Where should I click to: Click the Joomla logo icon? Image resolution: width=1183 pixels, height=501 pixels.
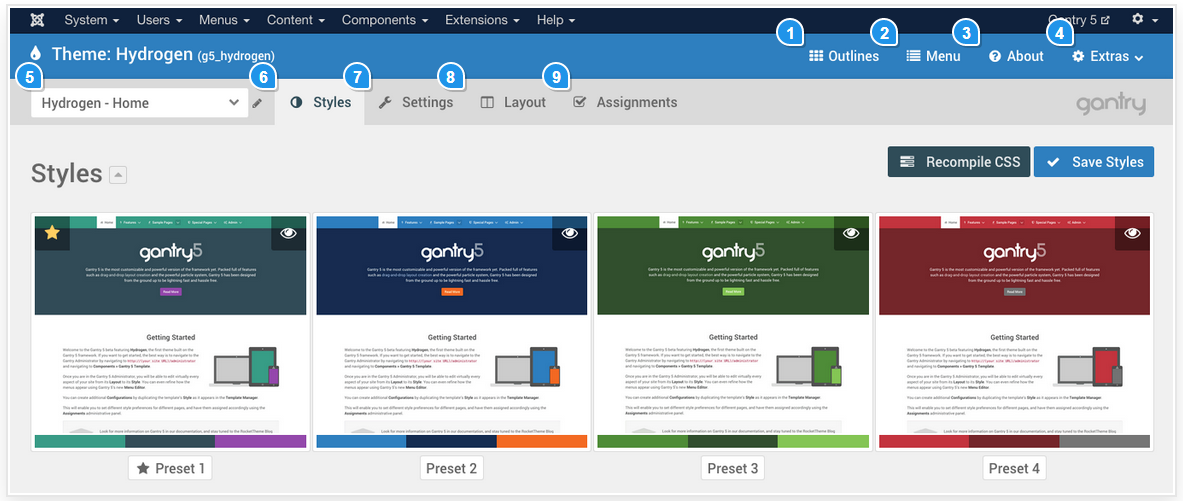click(x=37, y=19)
